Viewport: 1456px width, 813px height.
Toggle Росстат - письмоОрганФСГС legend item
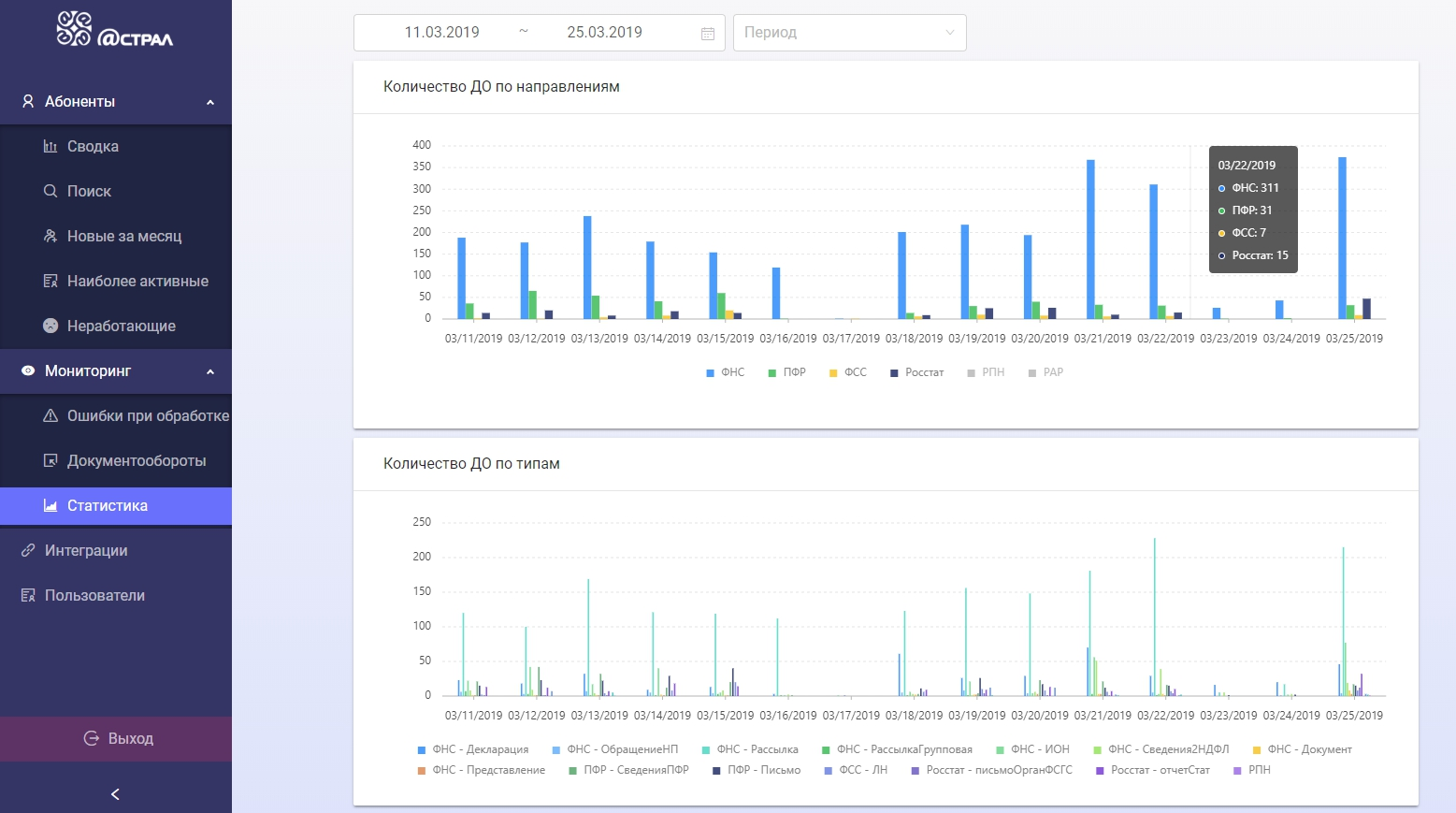(x=992, y=770)
